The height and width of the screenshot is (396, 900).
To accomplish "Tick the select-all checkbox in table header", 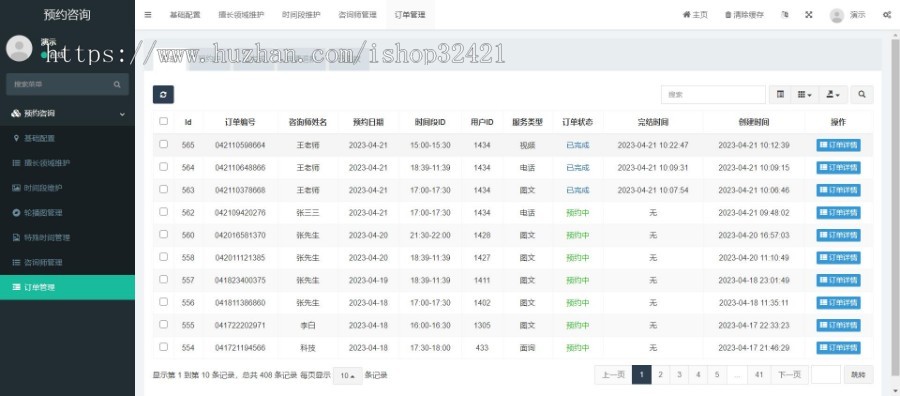I will [x=164, y=121].
